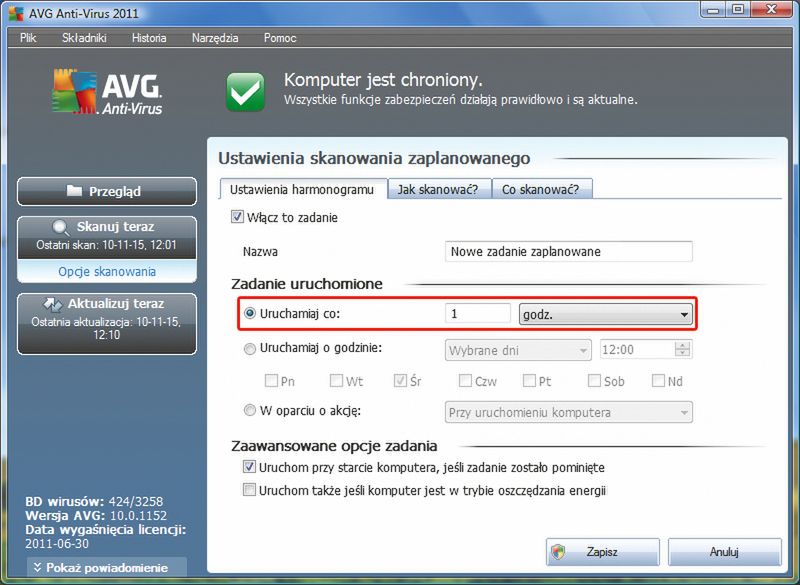This screenshot has width=800, height=585.
Task: Cancel with the Anuluj button
Action: tap(724, 552)
